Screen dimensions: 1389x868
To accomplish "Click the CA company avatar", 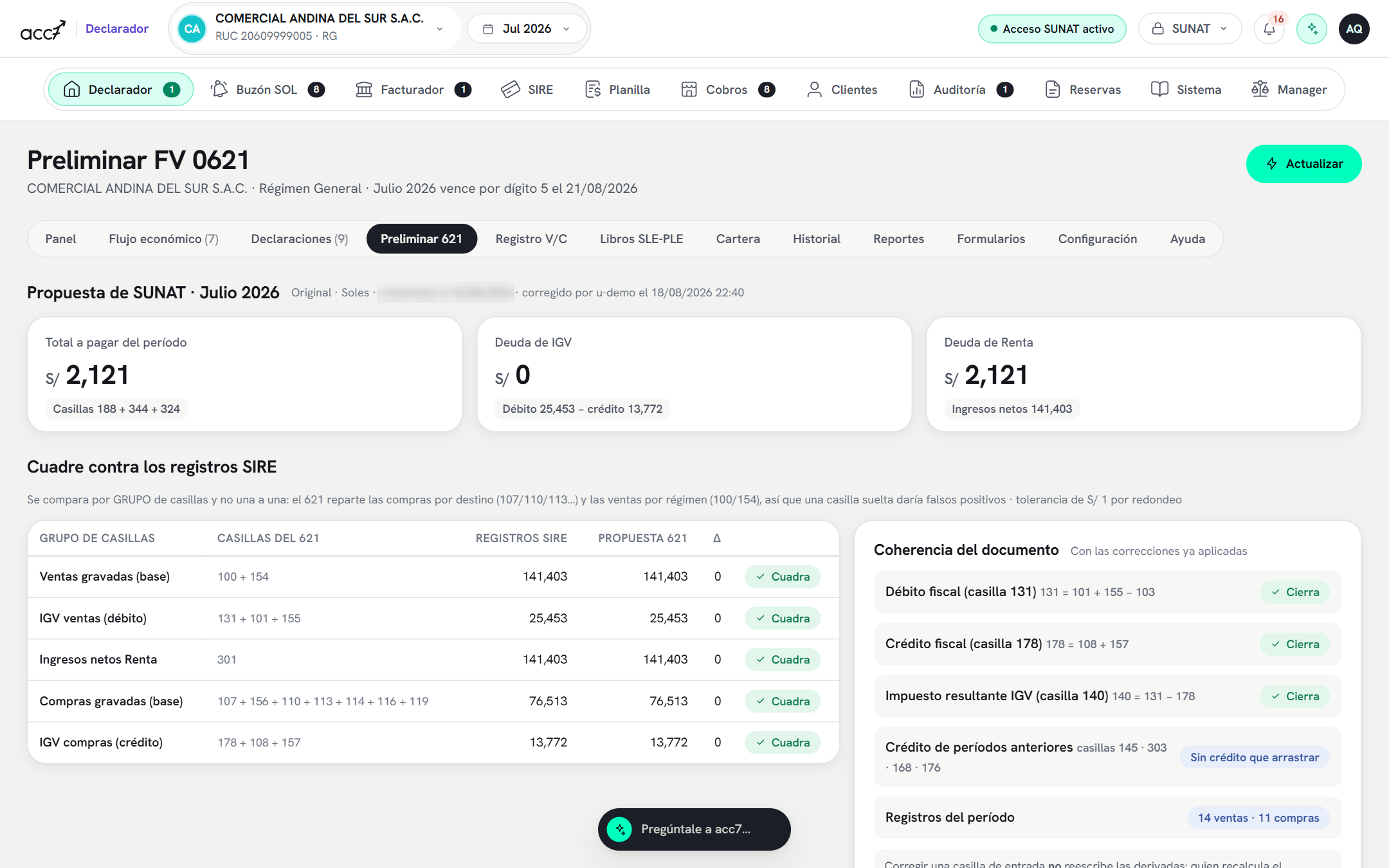I will [192, 29].
